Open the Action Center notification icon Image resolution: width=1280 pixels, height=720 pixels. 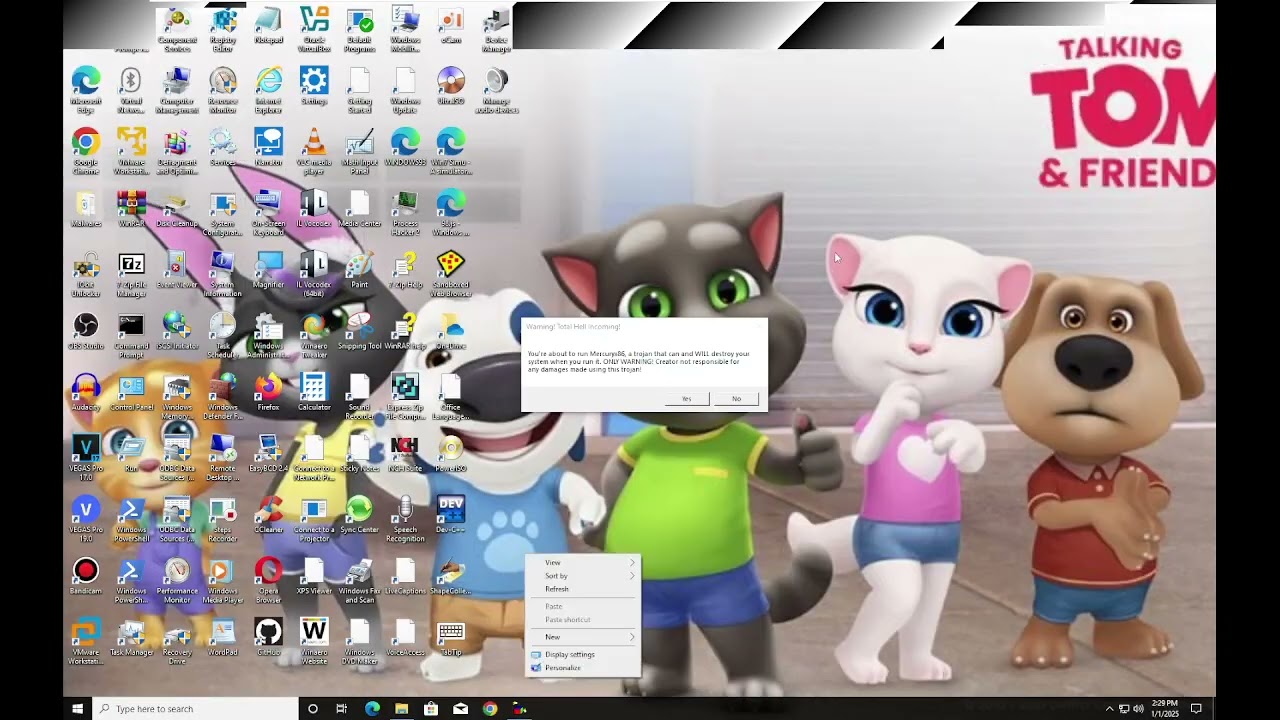point(1196,709)
